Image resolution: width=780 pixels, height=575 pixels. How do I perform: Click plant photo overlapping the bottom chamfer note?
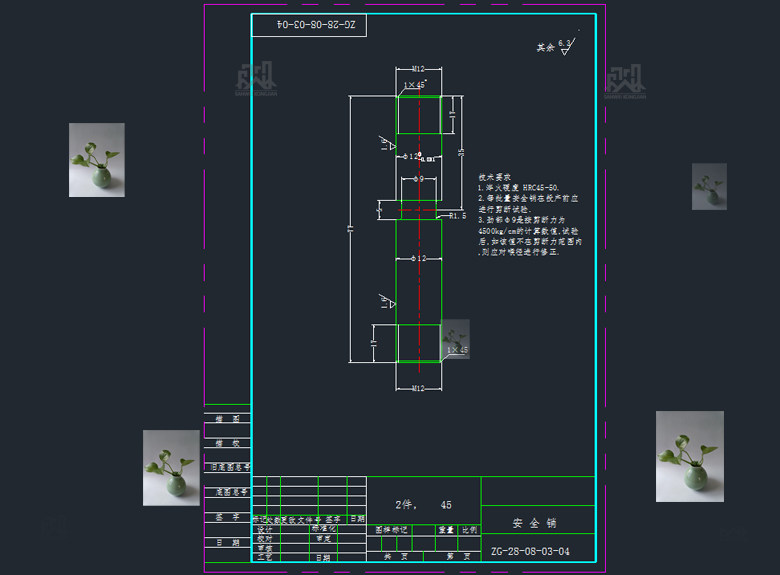point(455,339)
